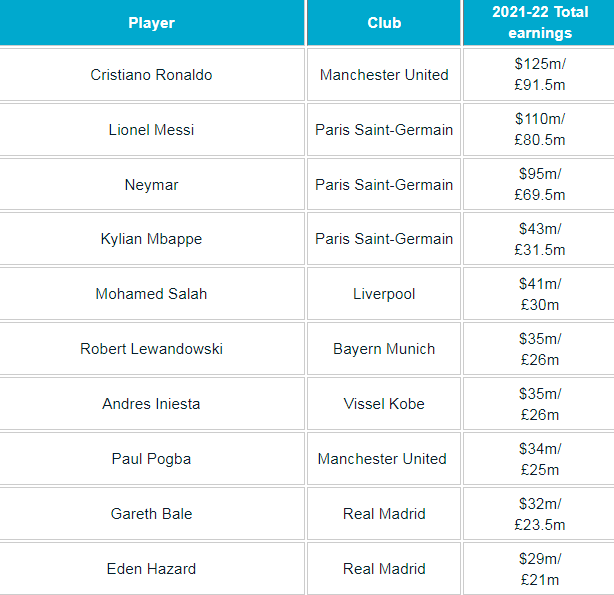This screenshot has height=595, width=614.
Task: Click the $125m/£91.5m earnings cell
Action: pos(539,75)
